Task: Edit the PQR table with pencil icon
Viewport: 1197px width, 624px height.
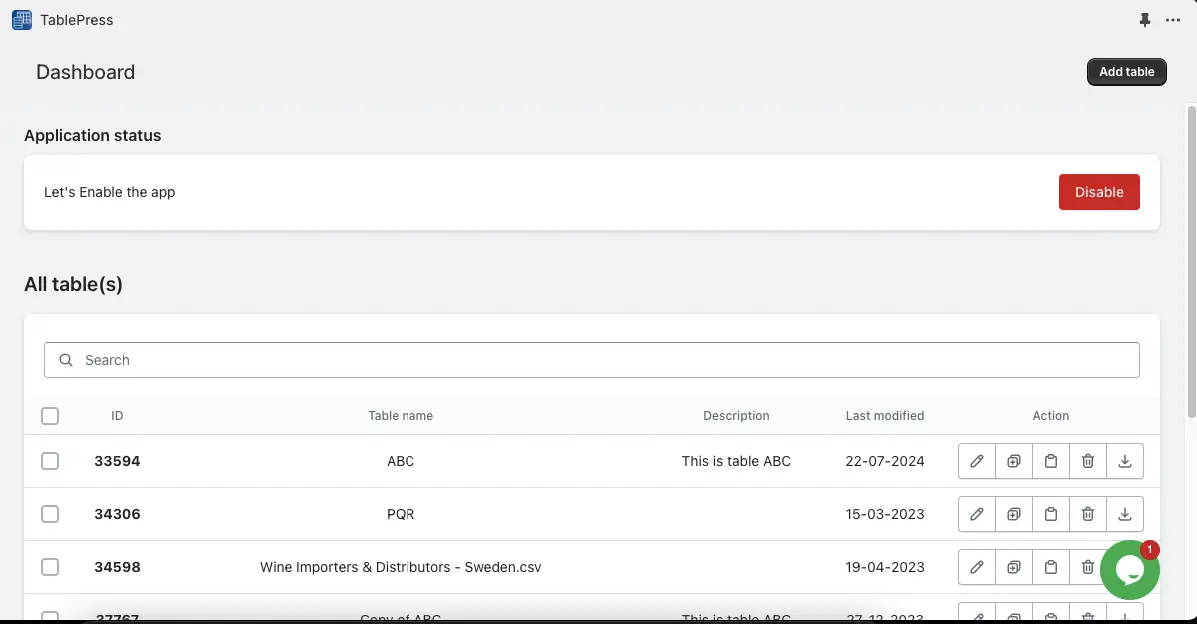Action: pyautogui.click(x=977, y=514)
